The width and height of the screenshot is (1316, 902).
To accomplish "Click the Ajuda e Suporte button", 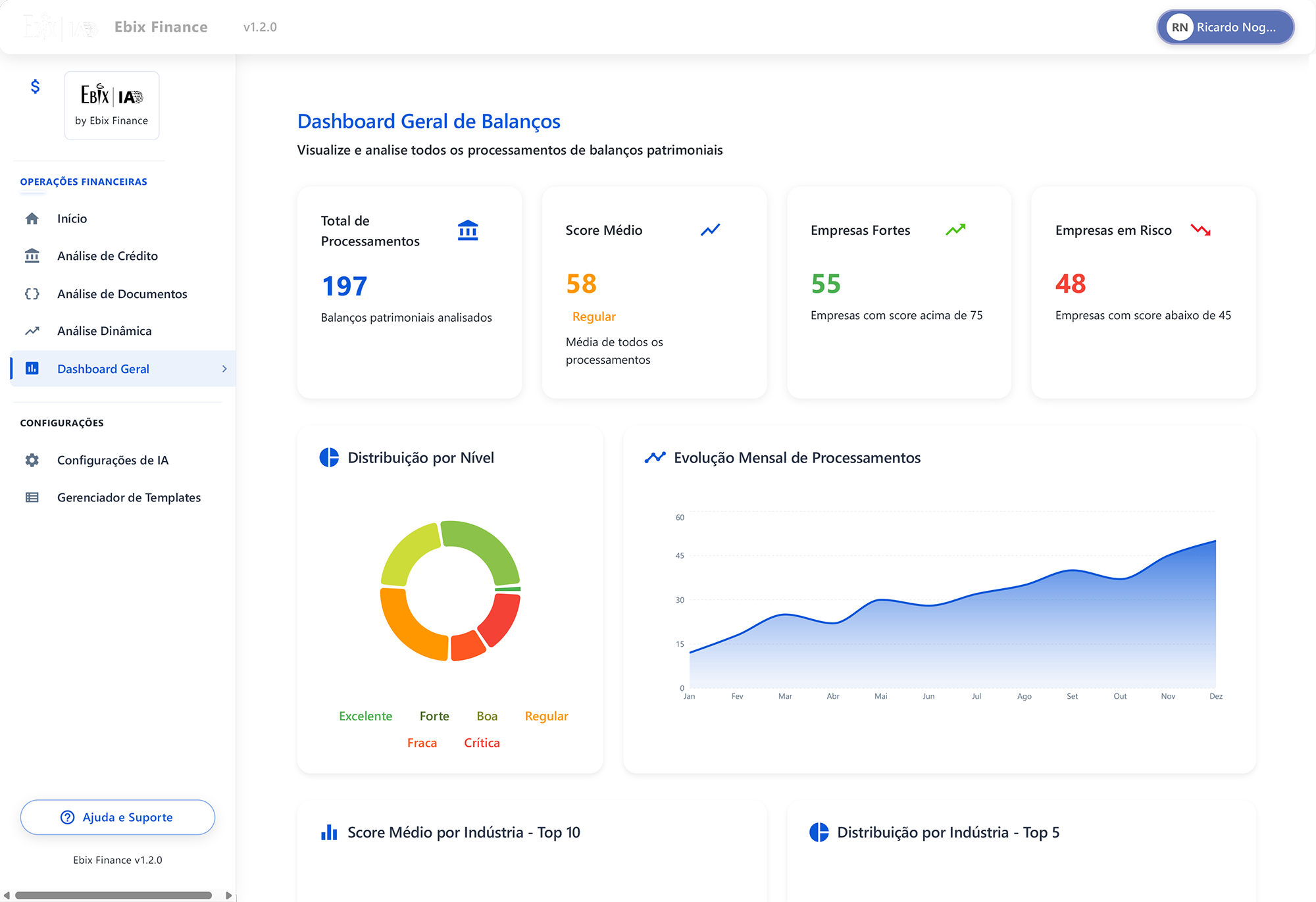I will (x=118, y=817).
